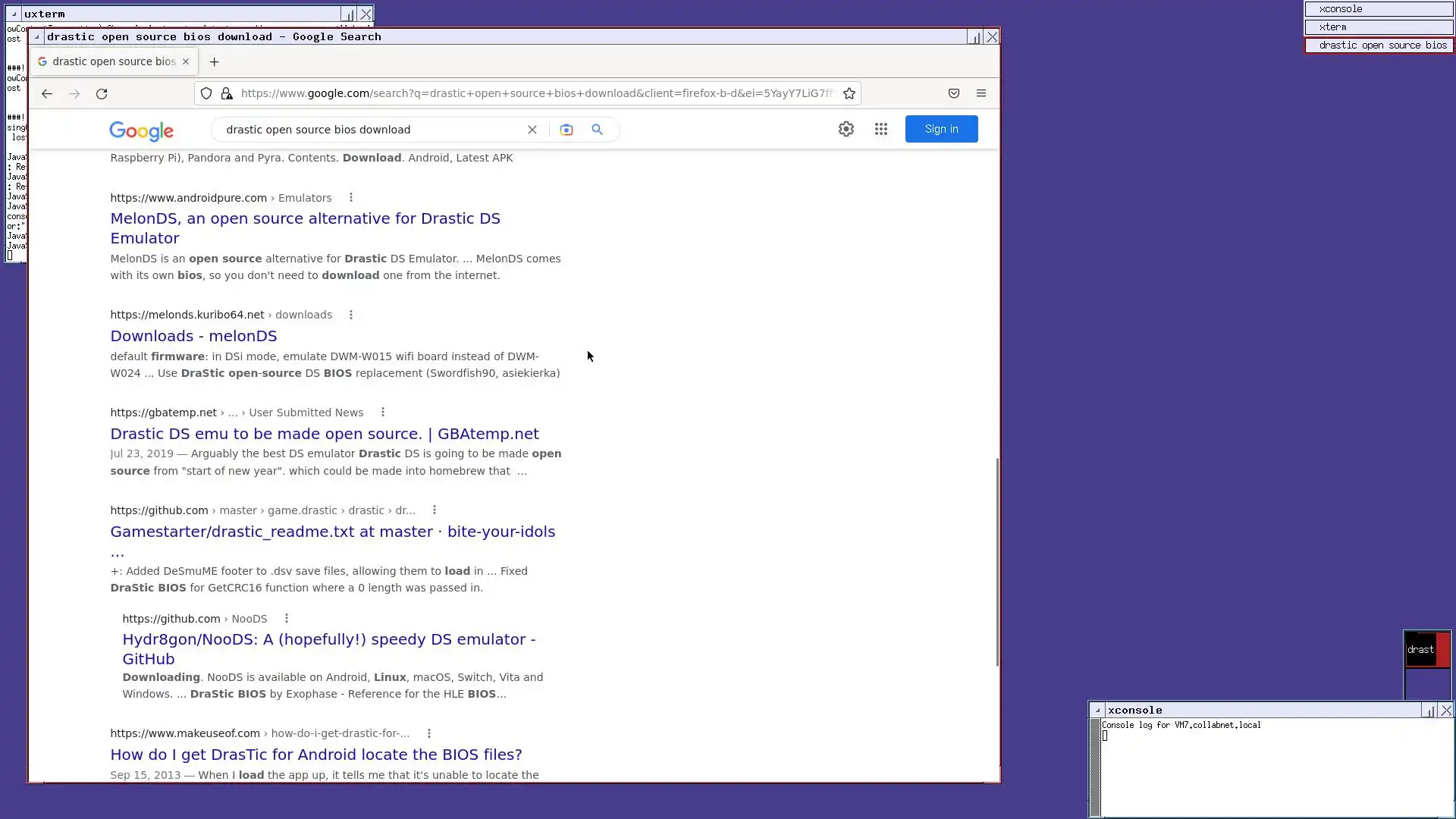Screen dimensions: 1456x819
Task: Click the magnifier search button
Action: click(x=598, y=130)
